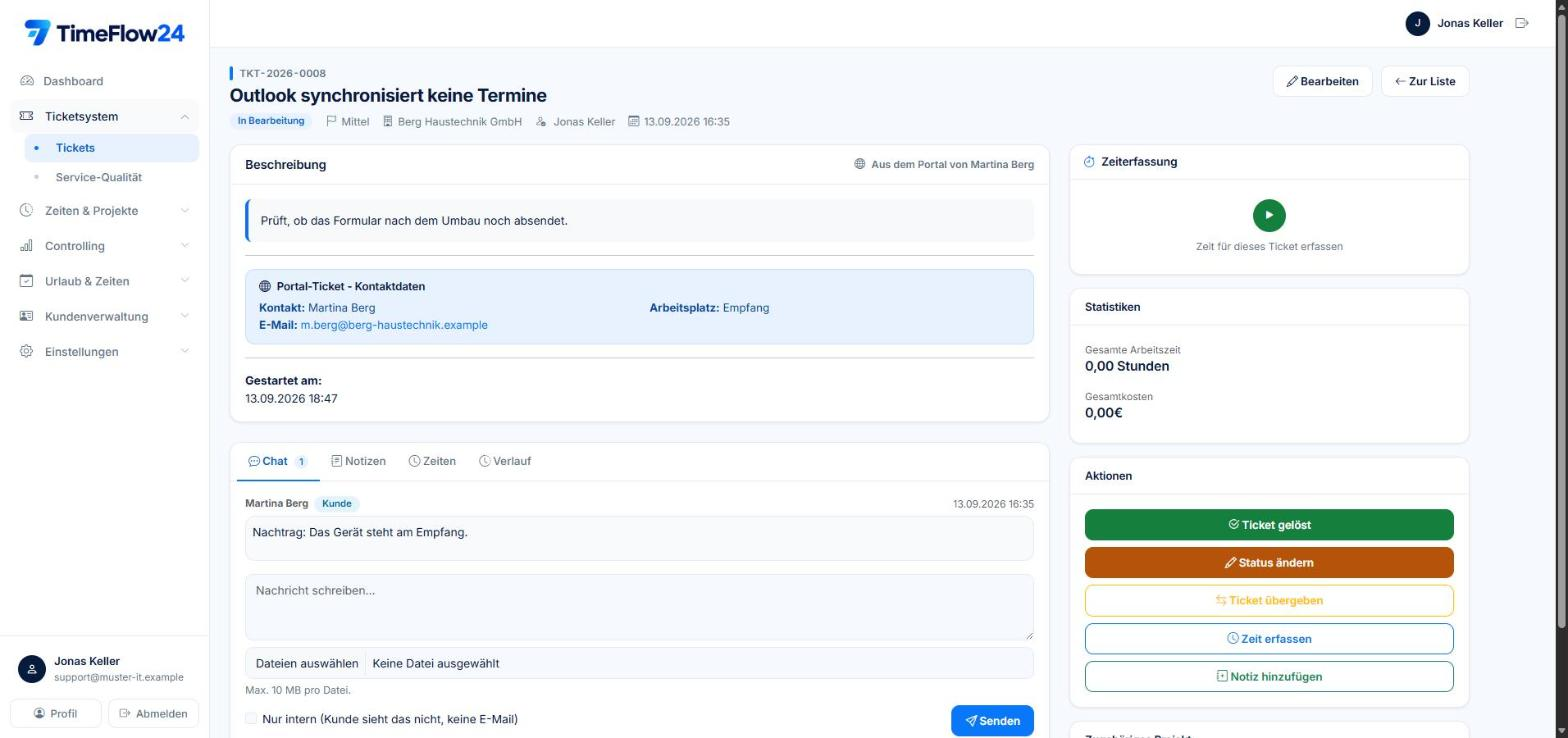Switch to the Verlauf tab

click(x=505, y=461)
